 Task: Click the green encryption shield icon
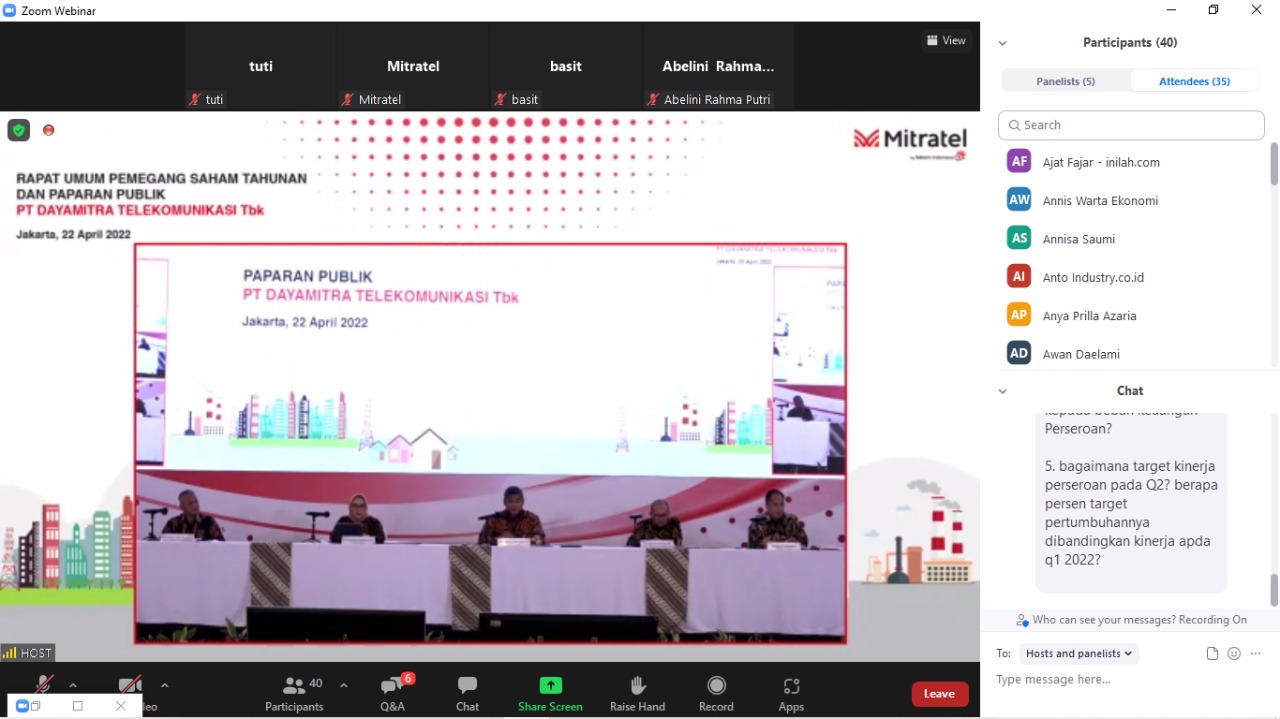pyautogui.click(x=19, y=130)
